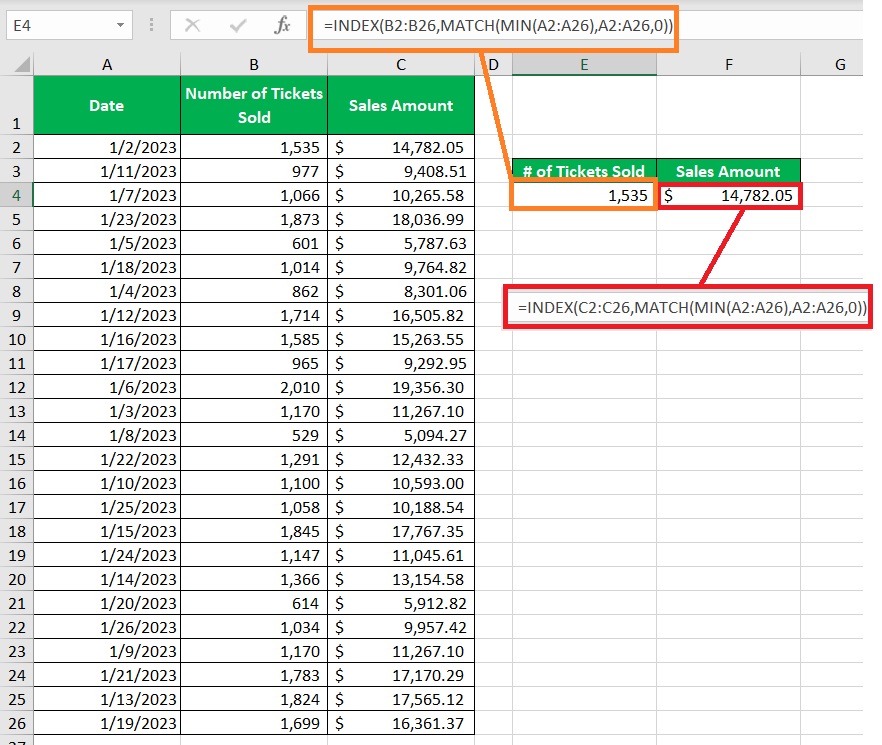Expand the Name Box dropdown arrow

pos(120,25)
